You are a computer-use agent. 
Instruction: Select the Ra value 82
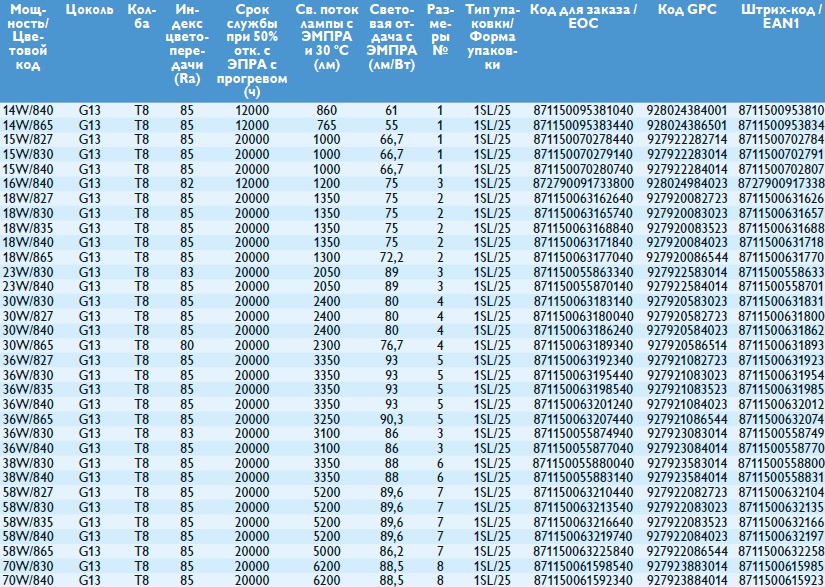tap(187, 183)
